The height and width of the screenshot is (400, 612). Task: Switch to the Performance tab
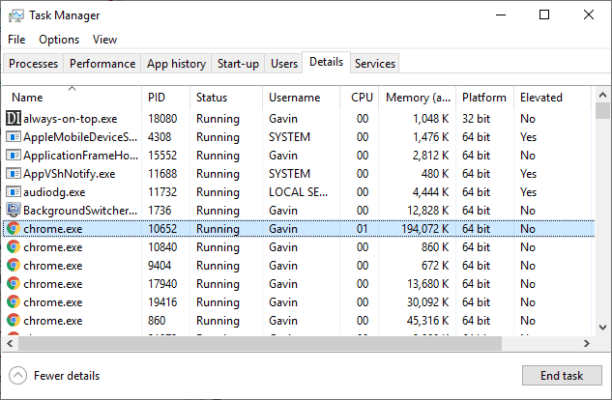[102, 63]
